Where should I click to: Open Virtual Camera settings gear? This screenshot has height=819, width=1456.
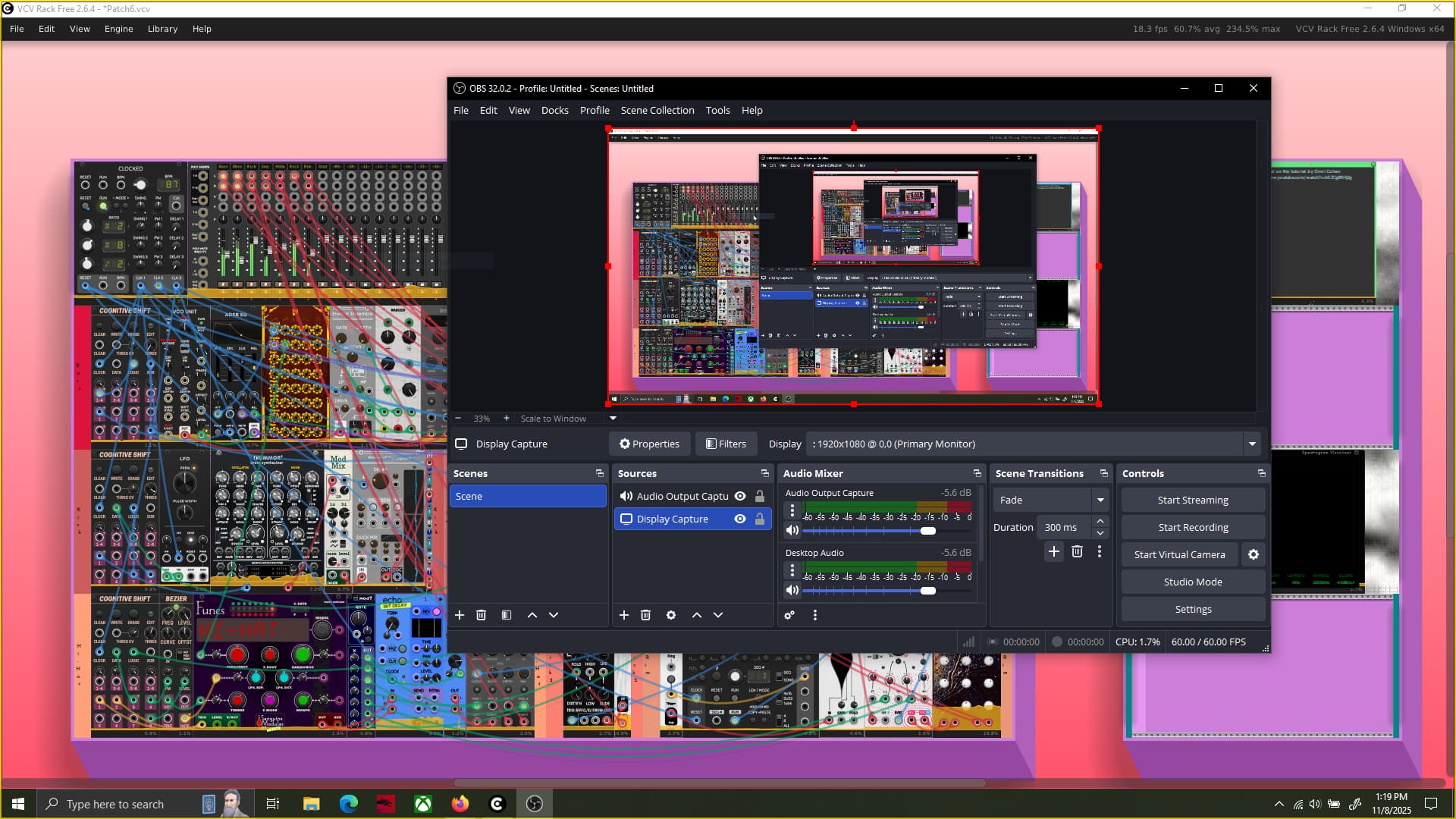[x=1254, y=554]
